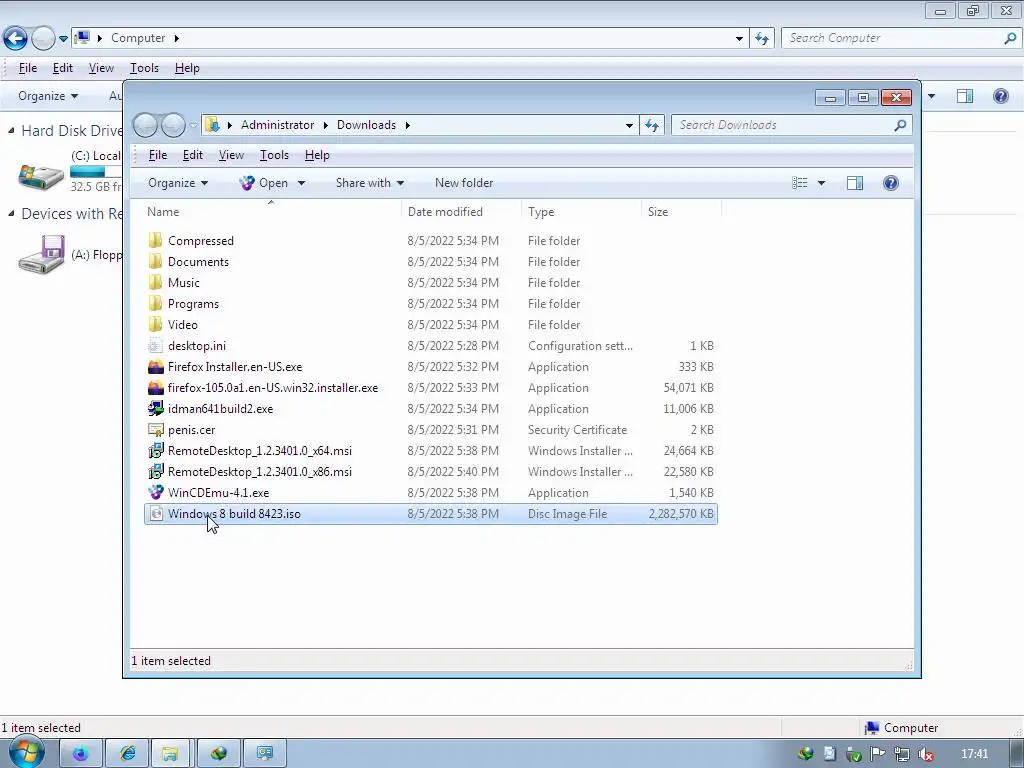Show the preview pane in Downloads window
The width and height of the screenshot is (1024, 768).
point(855,183)
